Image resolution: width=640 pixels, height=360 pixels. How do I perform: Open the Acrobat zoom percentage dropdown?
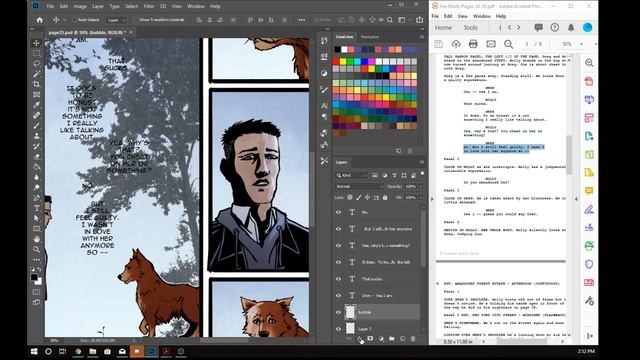(582, 44)
